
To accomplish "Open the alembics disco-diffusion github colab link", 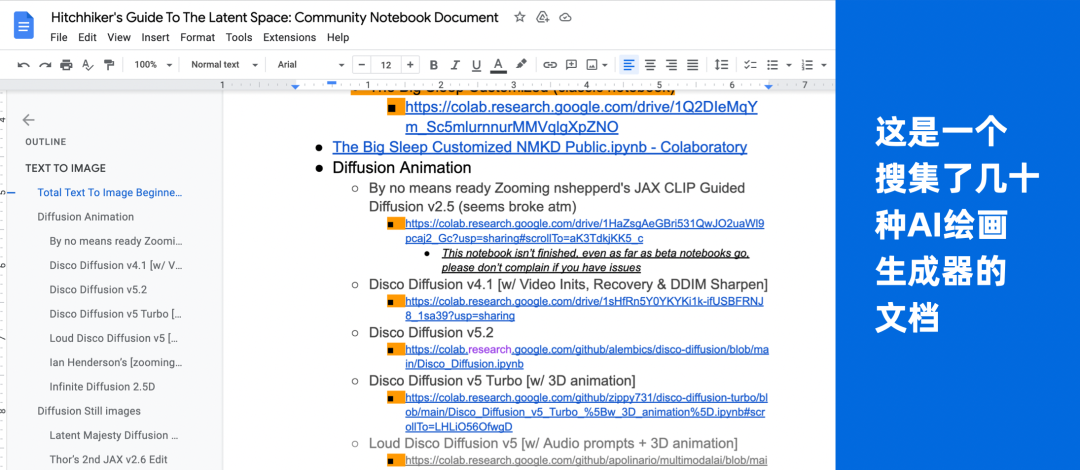I will click(587, 357).
